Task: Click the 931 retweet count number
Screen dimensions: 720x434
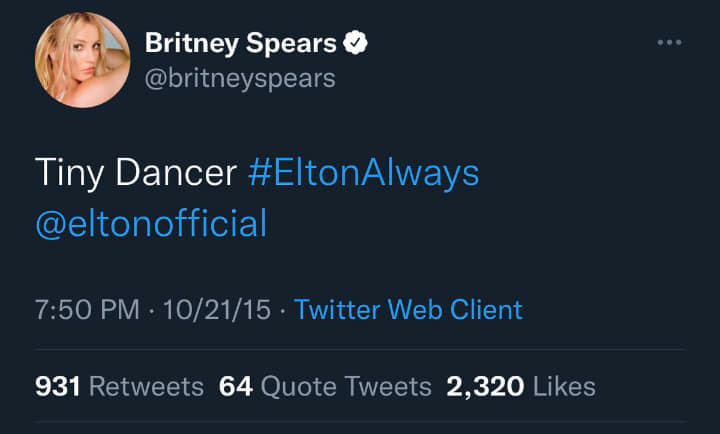Action: pyautogui.click(x=57, y=386)
